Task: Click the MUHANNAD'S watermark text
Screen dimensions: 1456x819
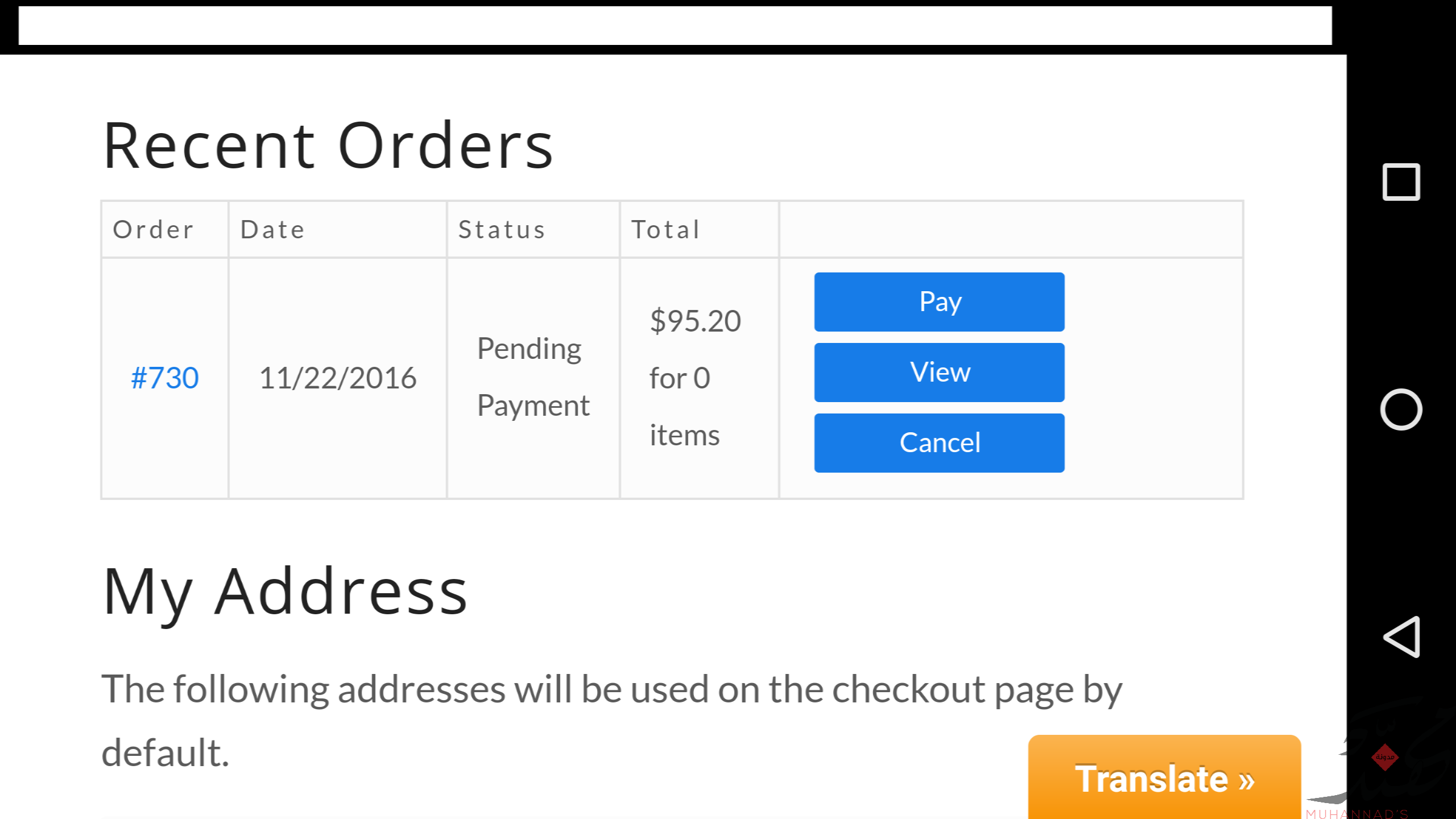Action: tap(1357, 813)
